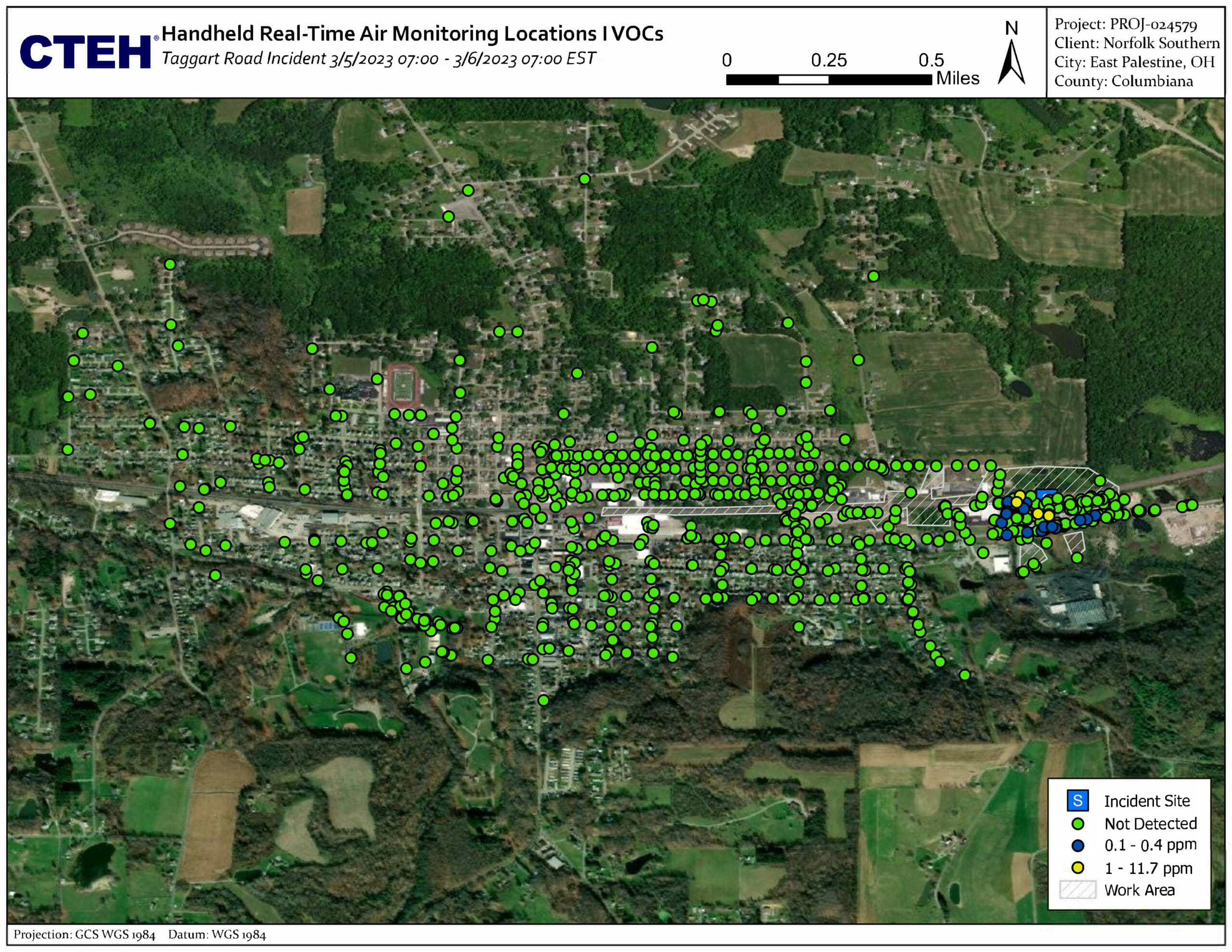The height and width of the screenshot is (952, 1232).
Task: Click 'Projection: GCS WGS 1984' footer text
Action: pyautogui.click(x=84, y=935)
